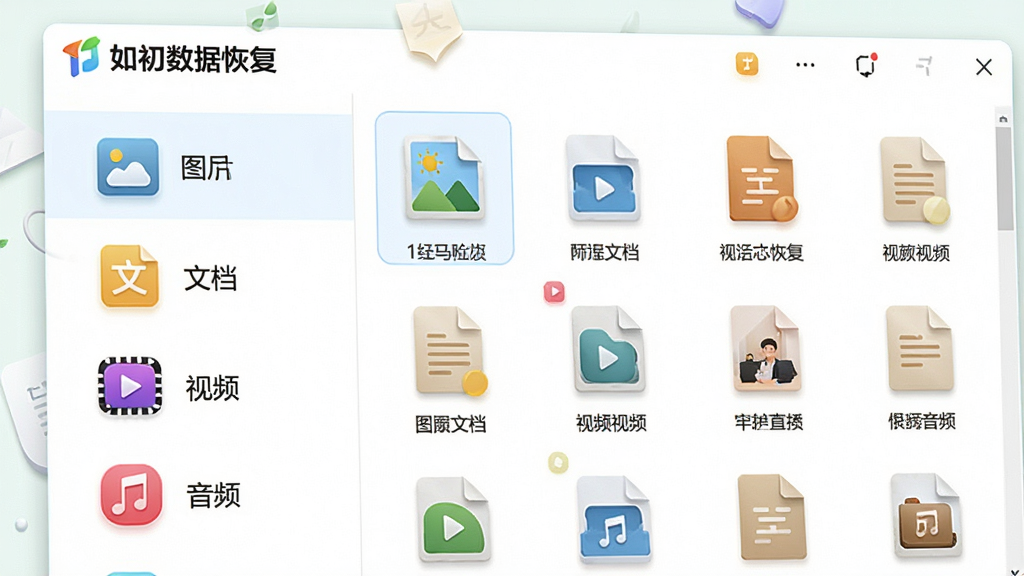Screen dimensions: 1024x576
Task: Click the label under the landscape picture icon
Action: coord(446,251)
